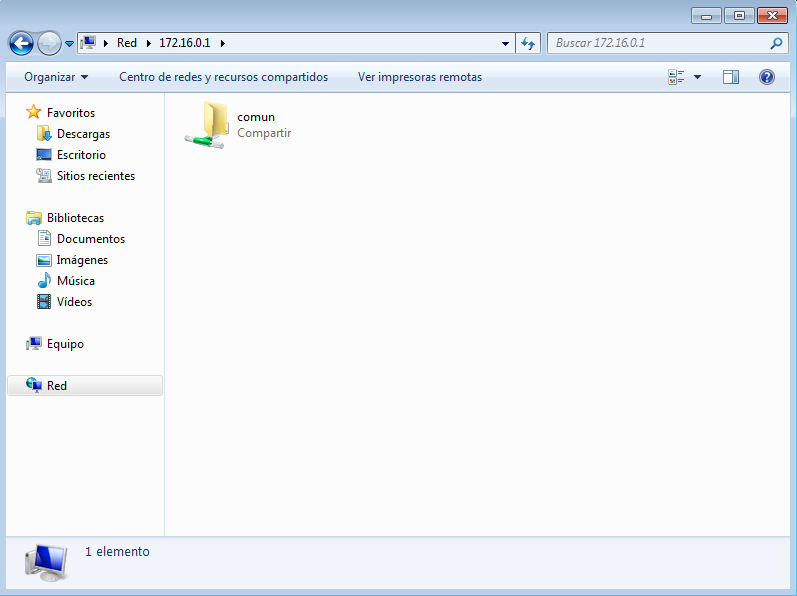Click the magnifier search icon
Viewport: 797px width, 596px height.
click(x=776, y=43)
